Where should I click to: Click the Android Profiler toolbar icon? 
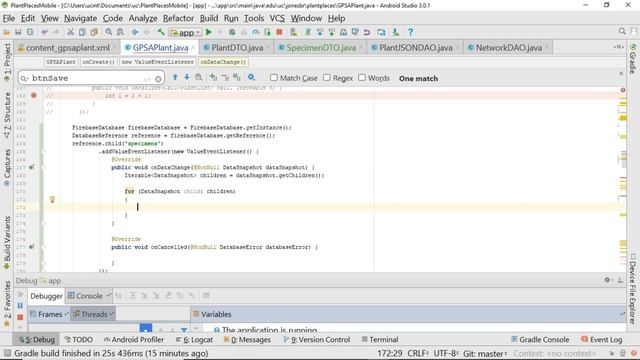pos(256,32)
